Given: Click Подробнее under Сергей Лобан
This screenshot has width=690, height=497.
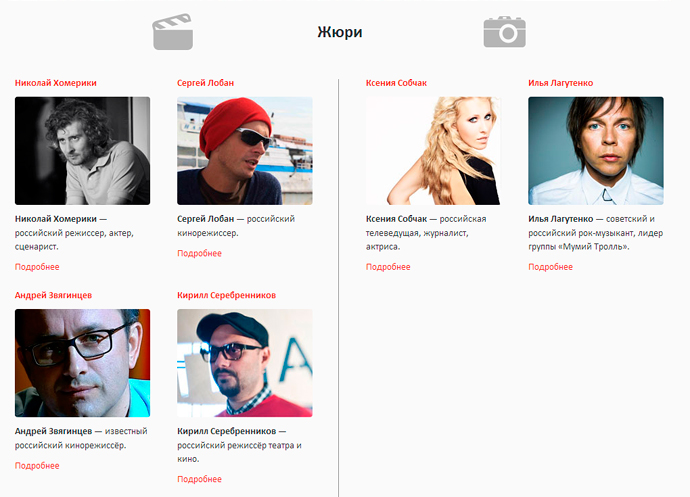Looking at the screenshot, I should [x=199, y=253].
